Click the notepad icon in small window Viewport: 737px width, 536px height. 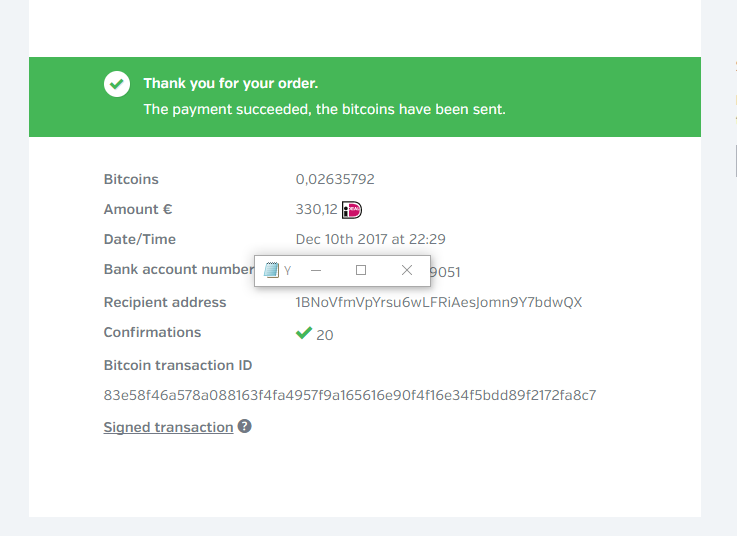[271, 270]
